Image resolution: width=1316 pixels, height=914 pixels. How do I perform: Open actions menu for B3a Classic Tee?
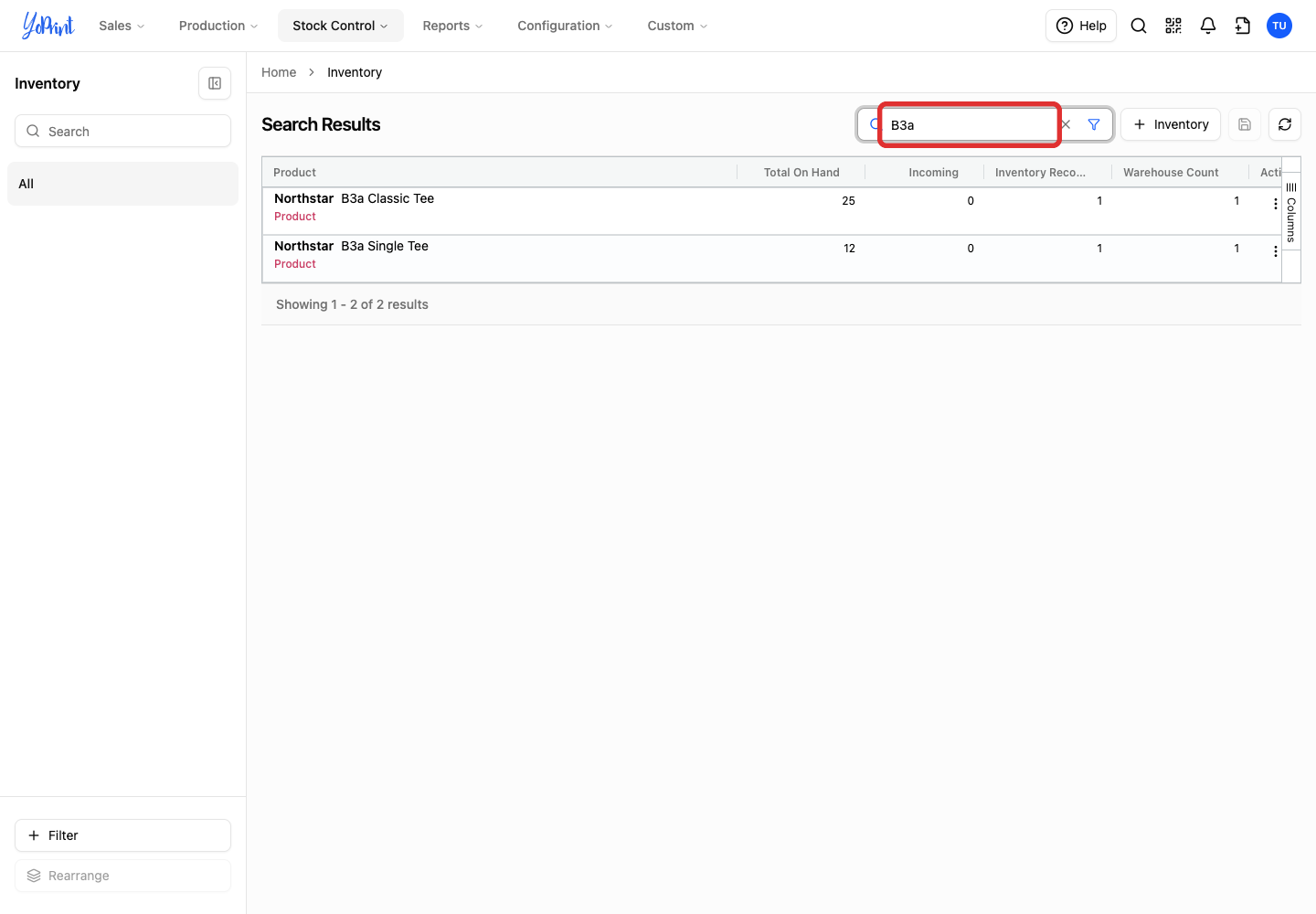(1276, 204)
